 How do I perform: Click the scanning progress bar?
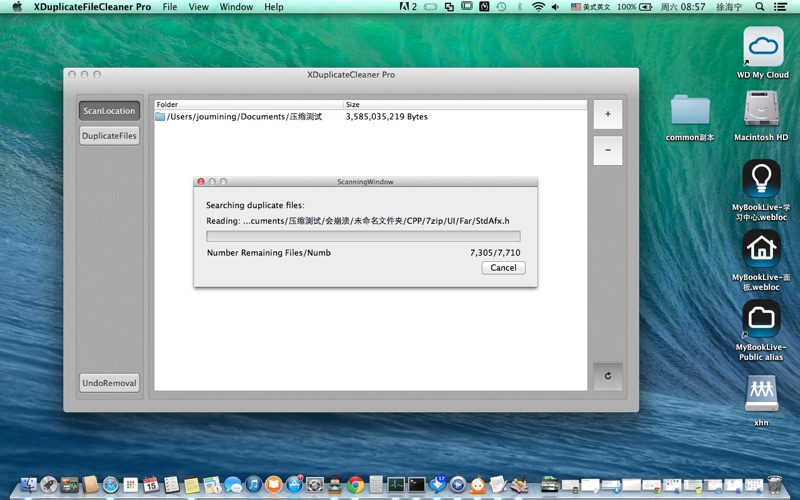pyautogui.click(x=363, y=237)
